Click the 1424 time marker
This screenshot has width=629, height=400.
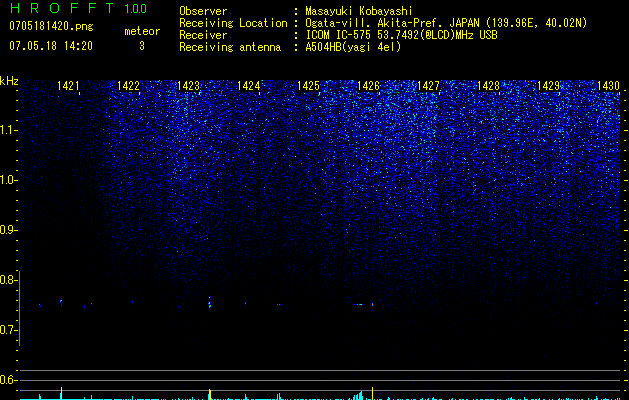248,86
